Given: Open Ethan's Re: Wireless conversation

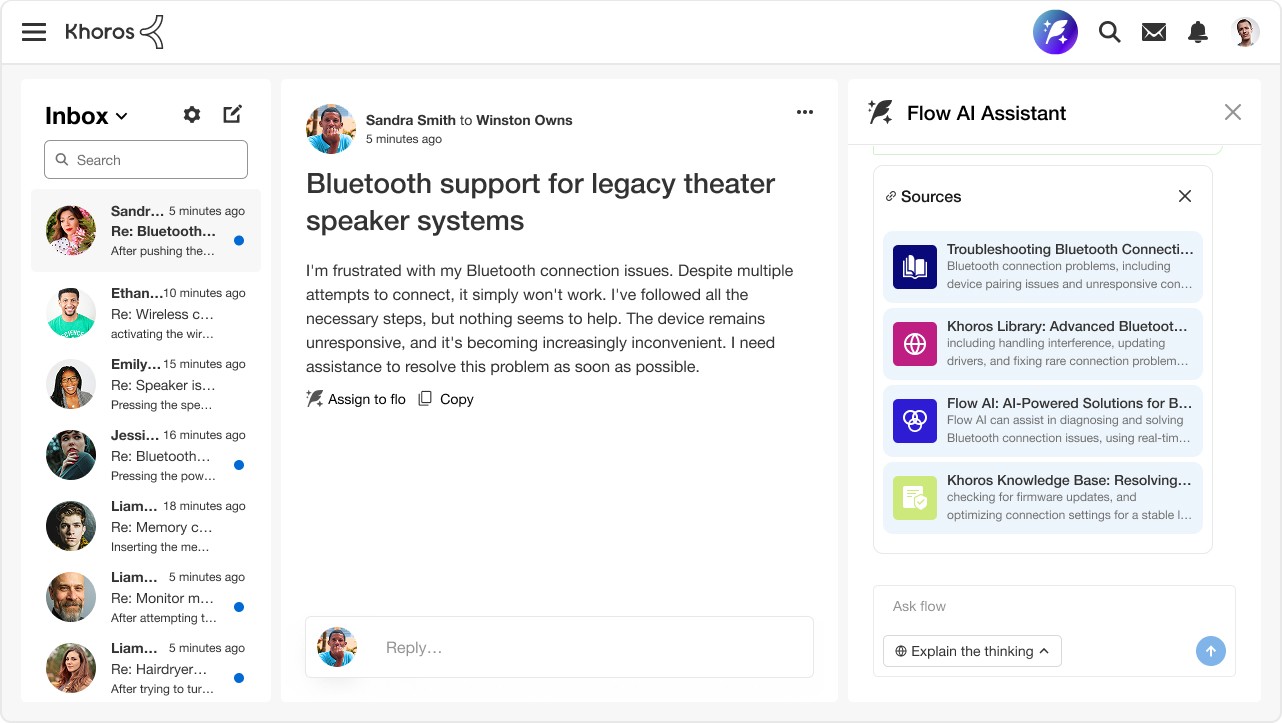Looking at the screenshot, I should (146, 313).
